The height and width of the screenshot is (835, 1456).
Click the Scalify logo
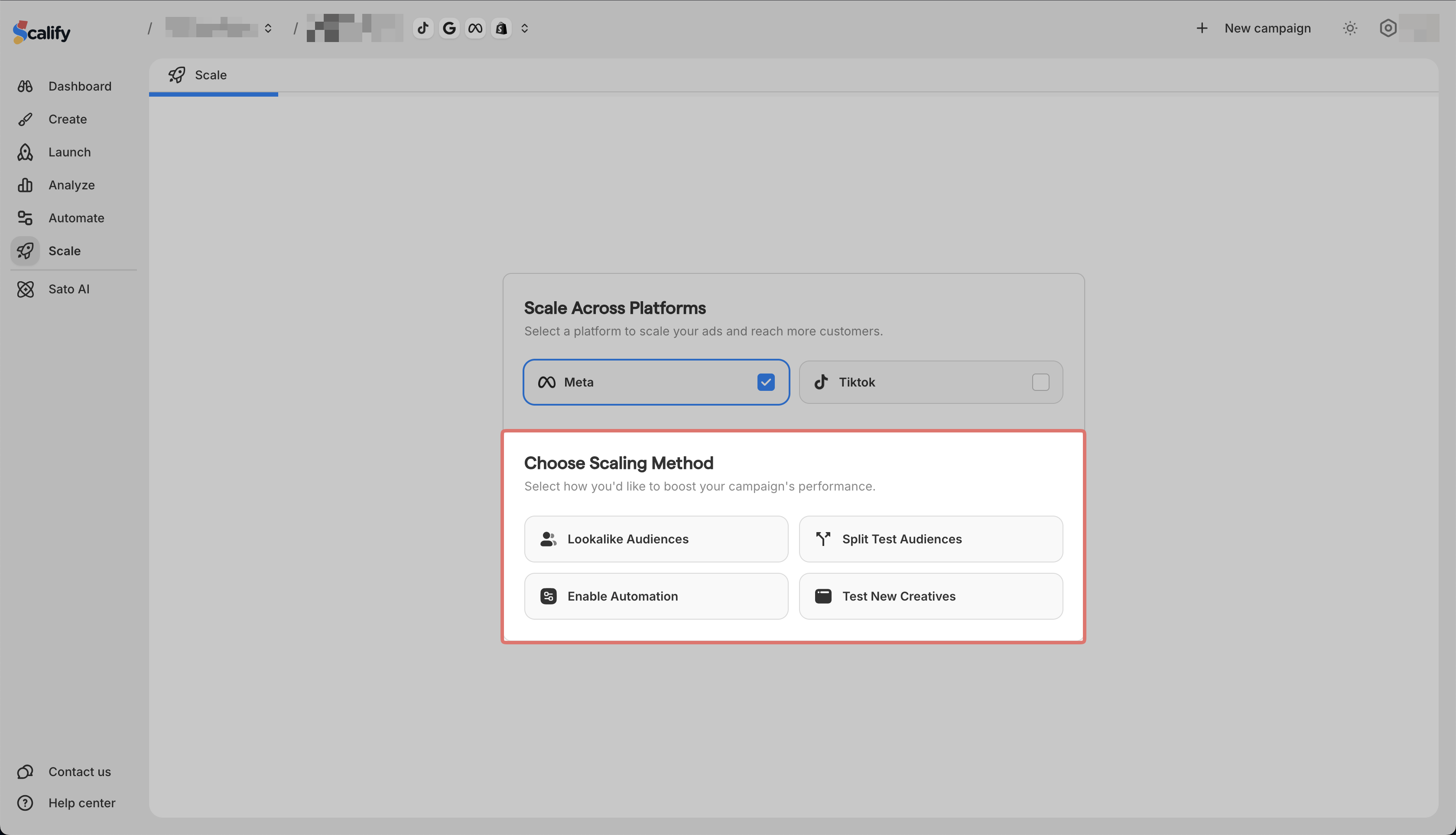[42, 32]
